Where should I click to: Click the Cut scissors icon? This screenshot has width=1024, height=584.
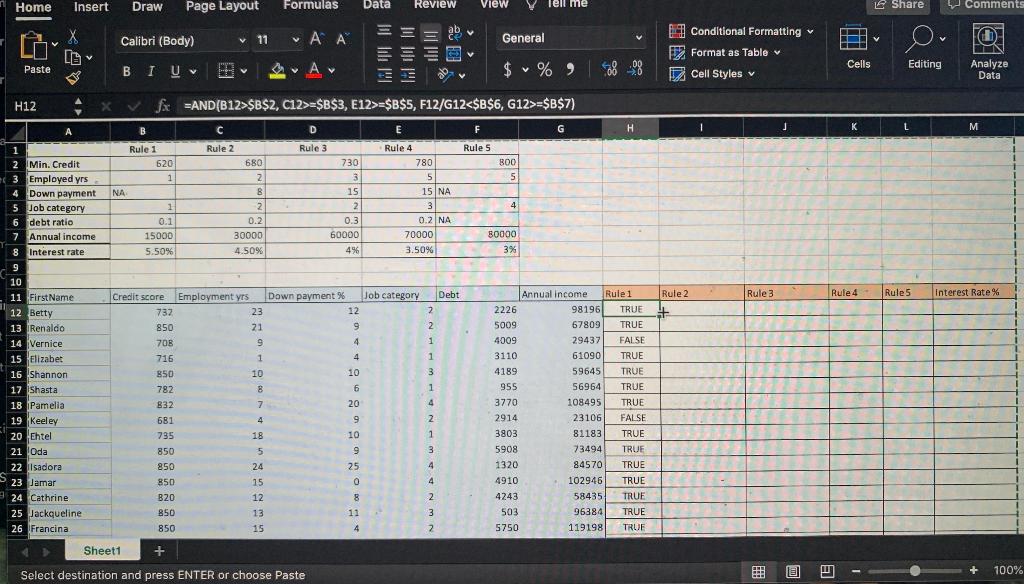tap(73, 37)
